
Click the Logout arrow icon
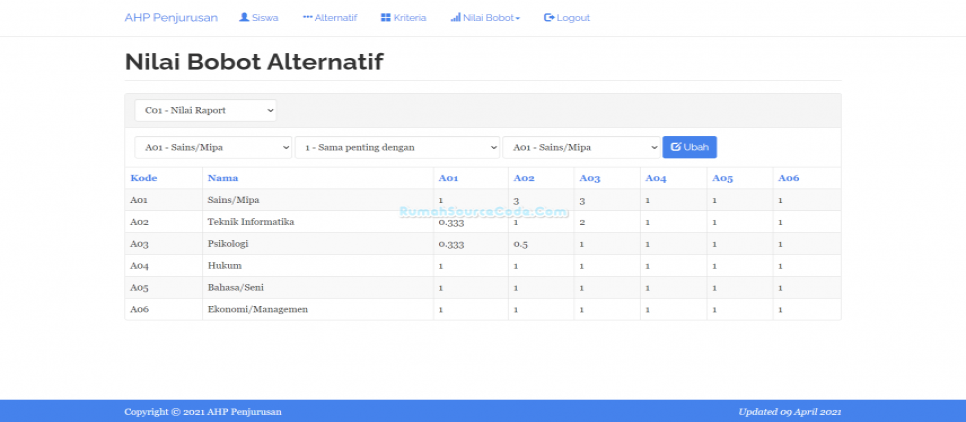point(549,18)
